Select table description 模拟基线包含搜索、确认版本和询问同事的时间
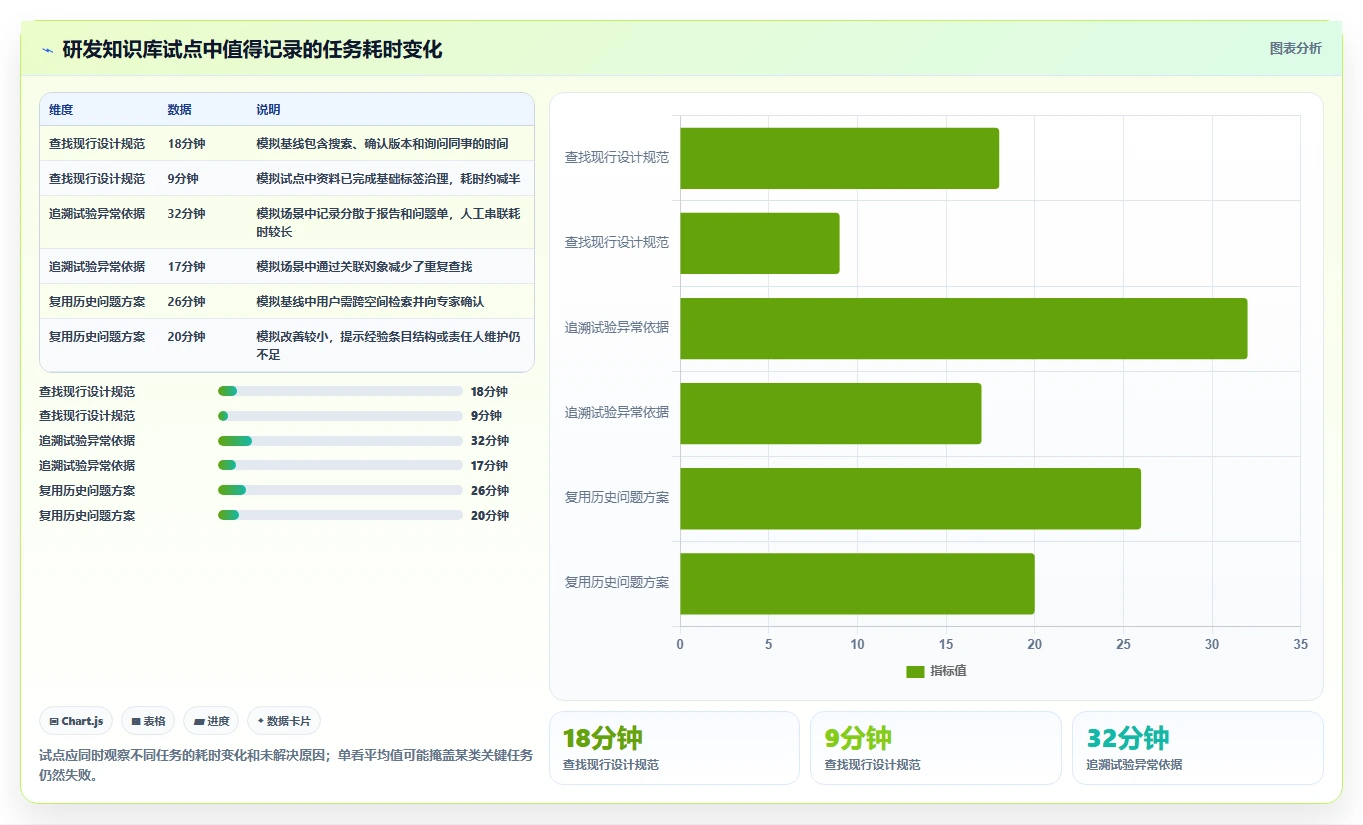Screen dimensions: 1363x825 click(382, 144)
